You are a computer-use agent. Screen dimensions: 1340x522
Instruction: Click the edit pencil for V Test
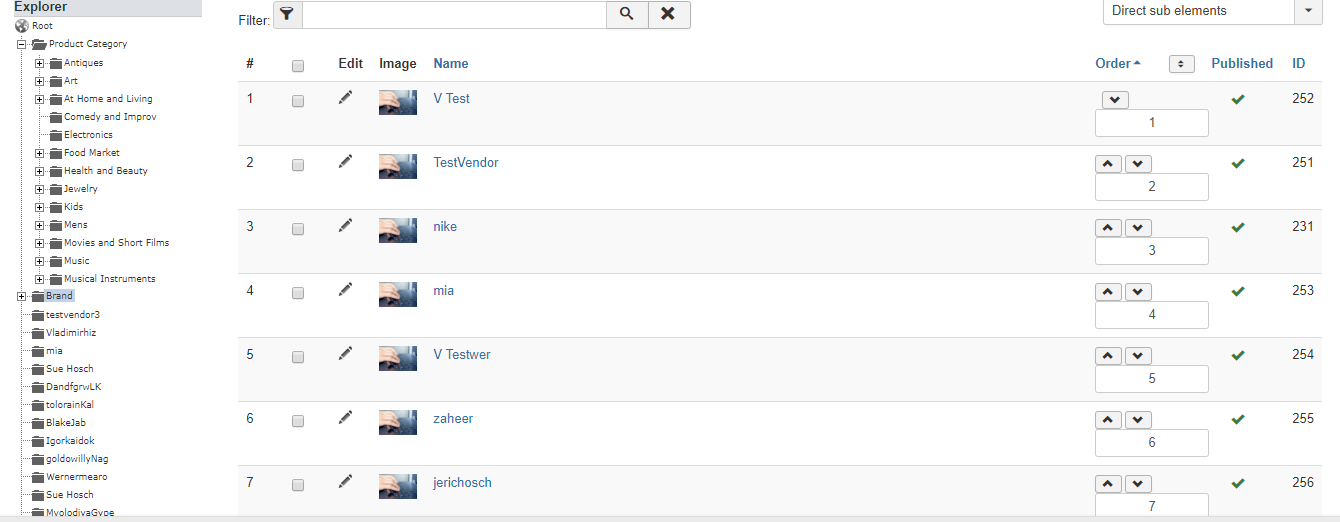click(345, 98)
